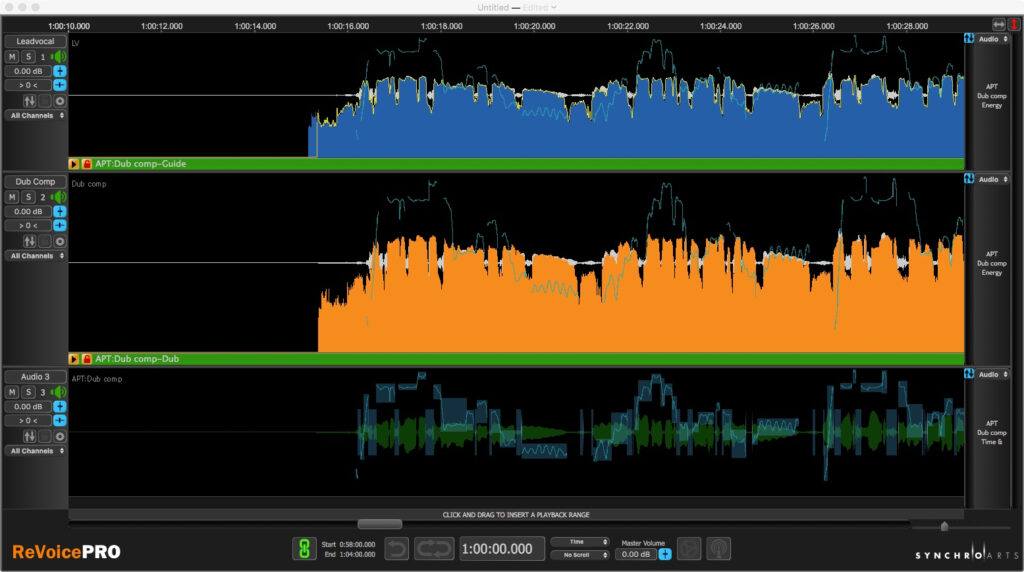Toggle horizontal fit arrows icon
This screenshot has height=572, width=1024.
pos(999,25)
